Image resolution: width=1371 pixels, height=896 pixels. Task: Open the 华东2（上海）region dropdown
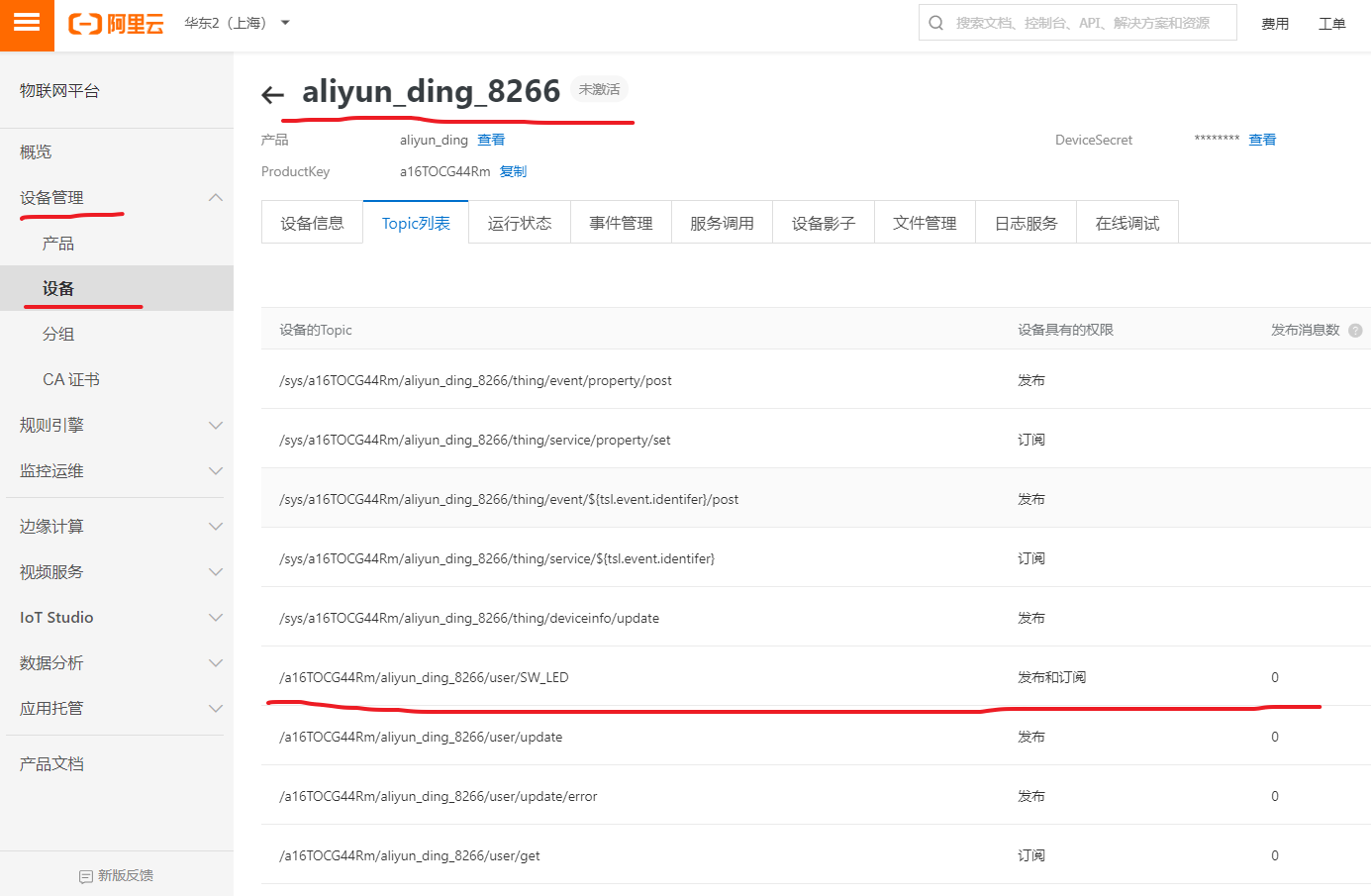(238, 23)
